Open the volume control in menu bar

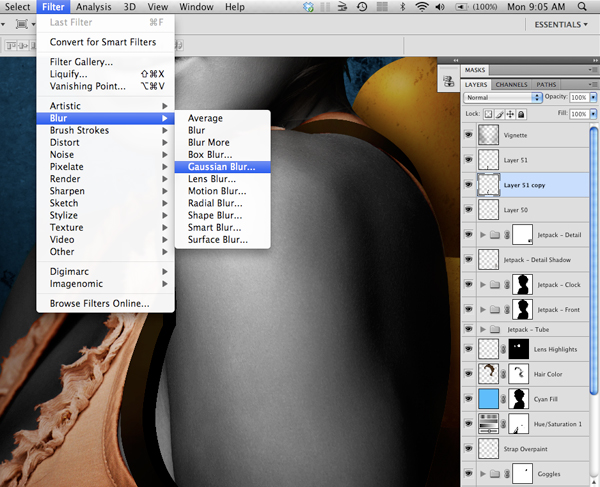[440, 7]
